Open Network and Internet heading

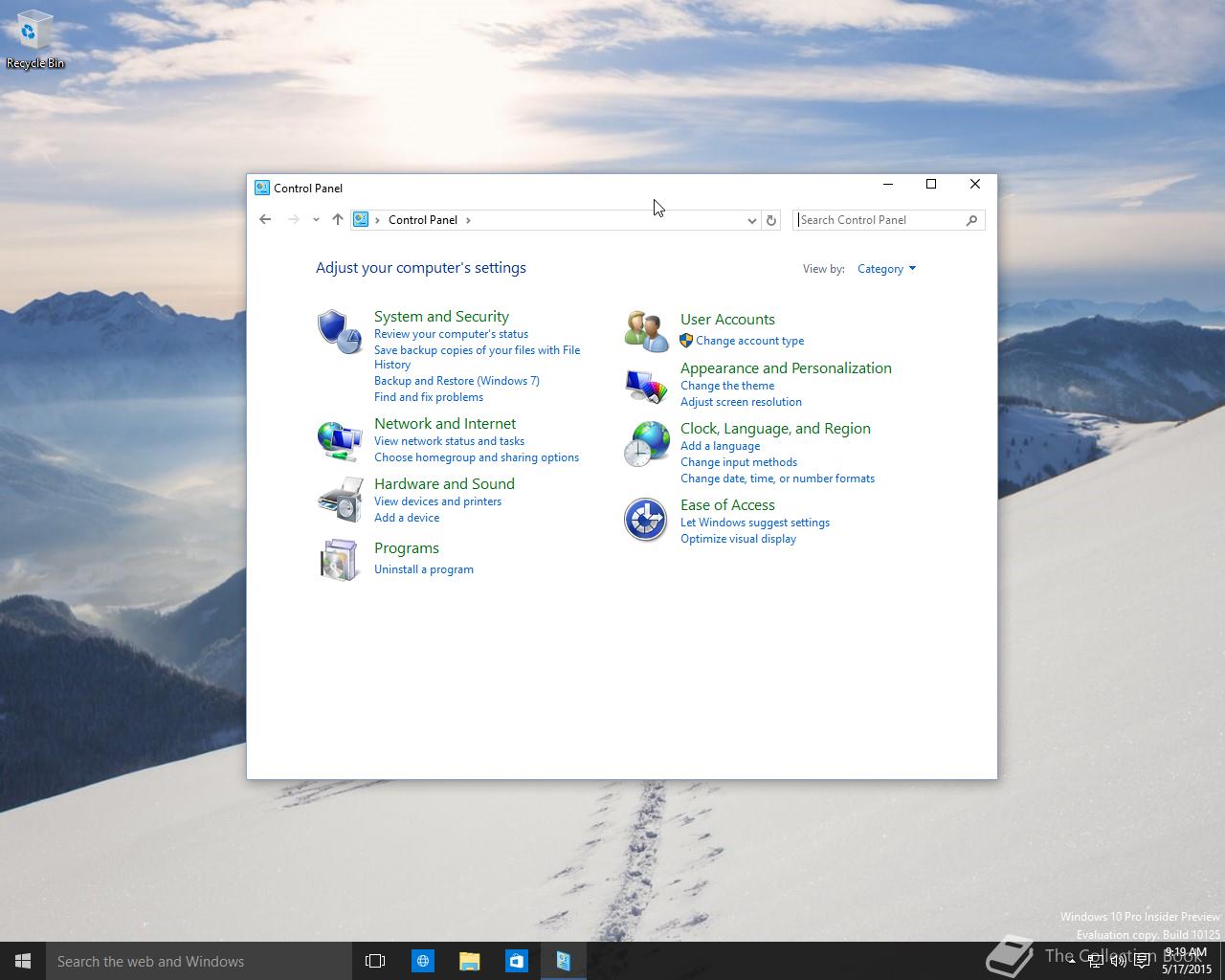point(445,423)
